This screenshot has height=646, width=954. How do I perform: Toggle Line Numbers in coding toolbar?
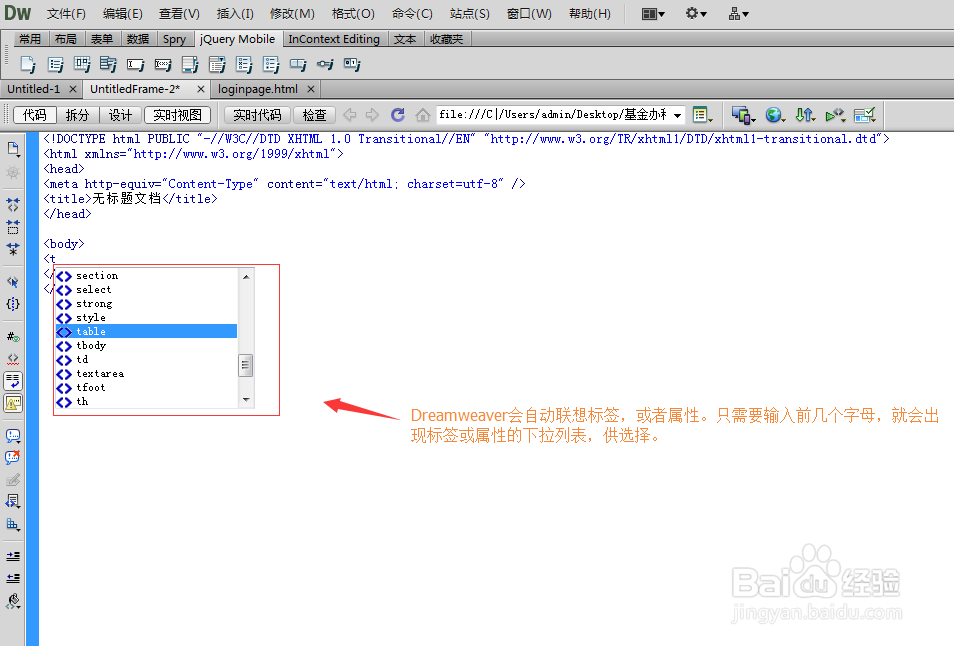coord(13,336)
